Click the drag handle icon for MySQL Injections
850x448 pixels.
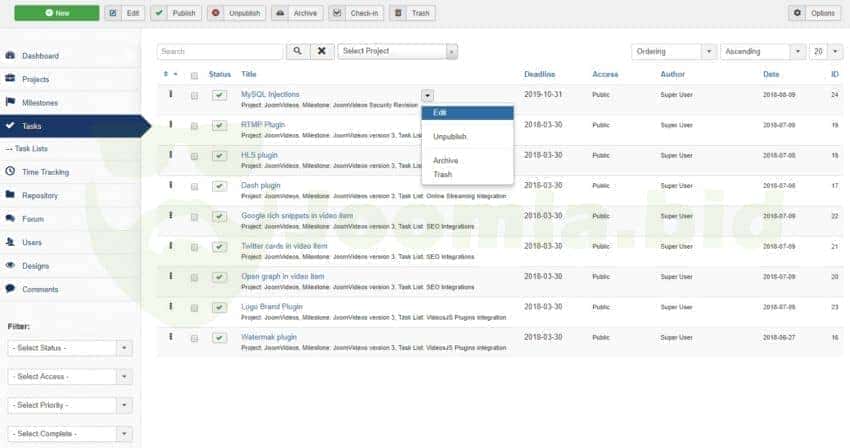pyautogui.click(x=170, y=95)
